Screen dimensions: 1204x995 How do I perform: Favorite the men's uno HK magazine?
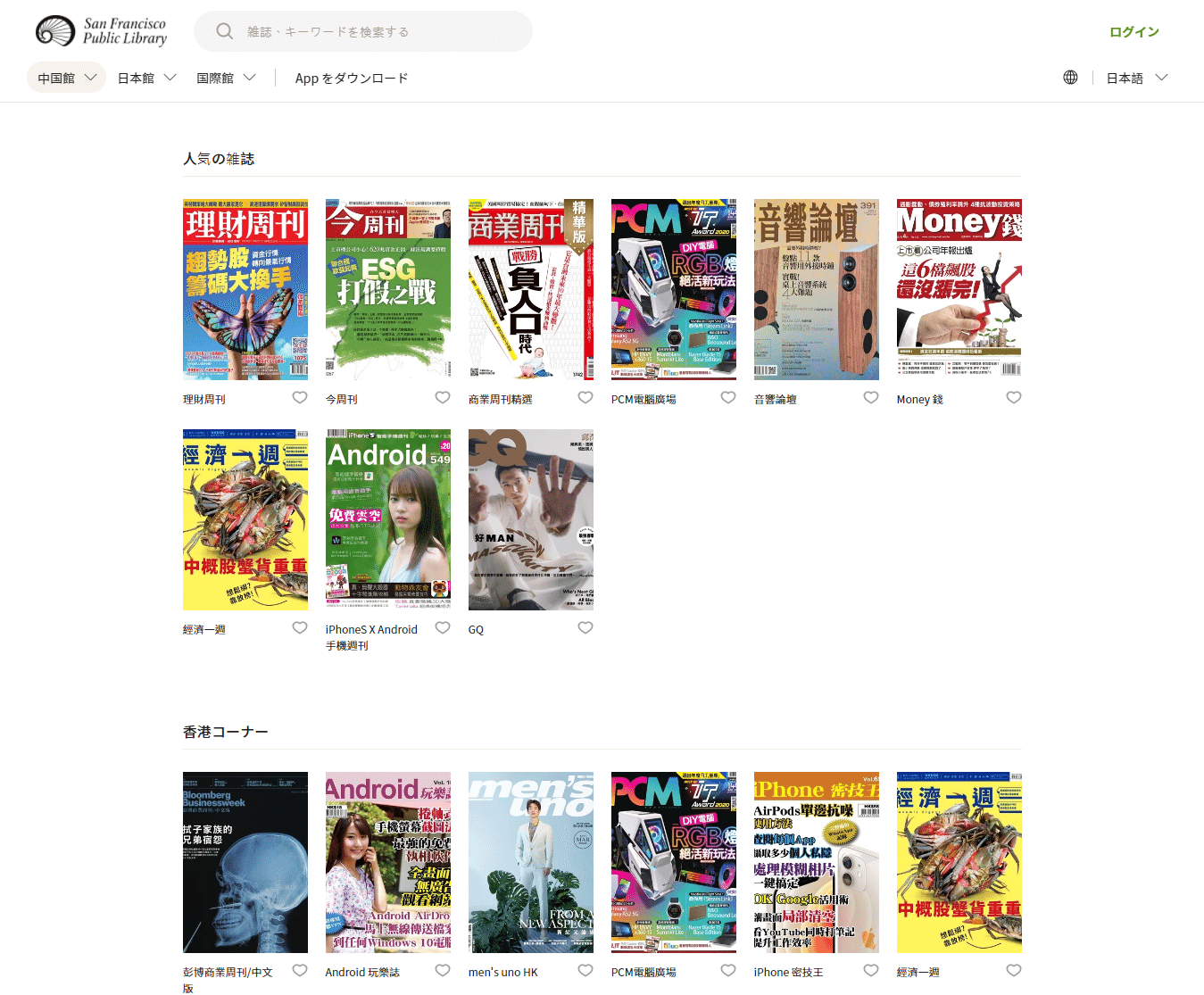[x=585, y=970]
